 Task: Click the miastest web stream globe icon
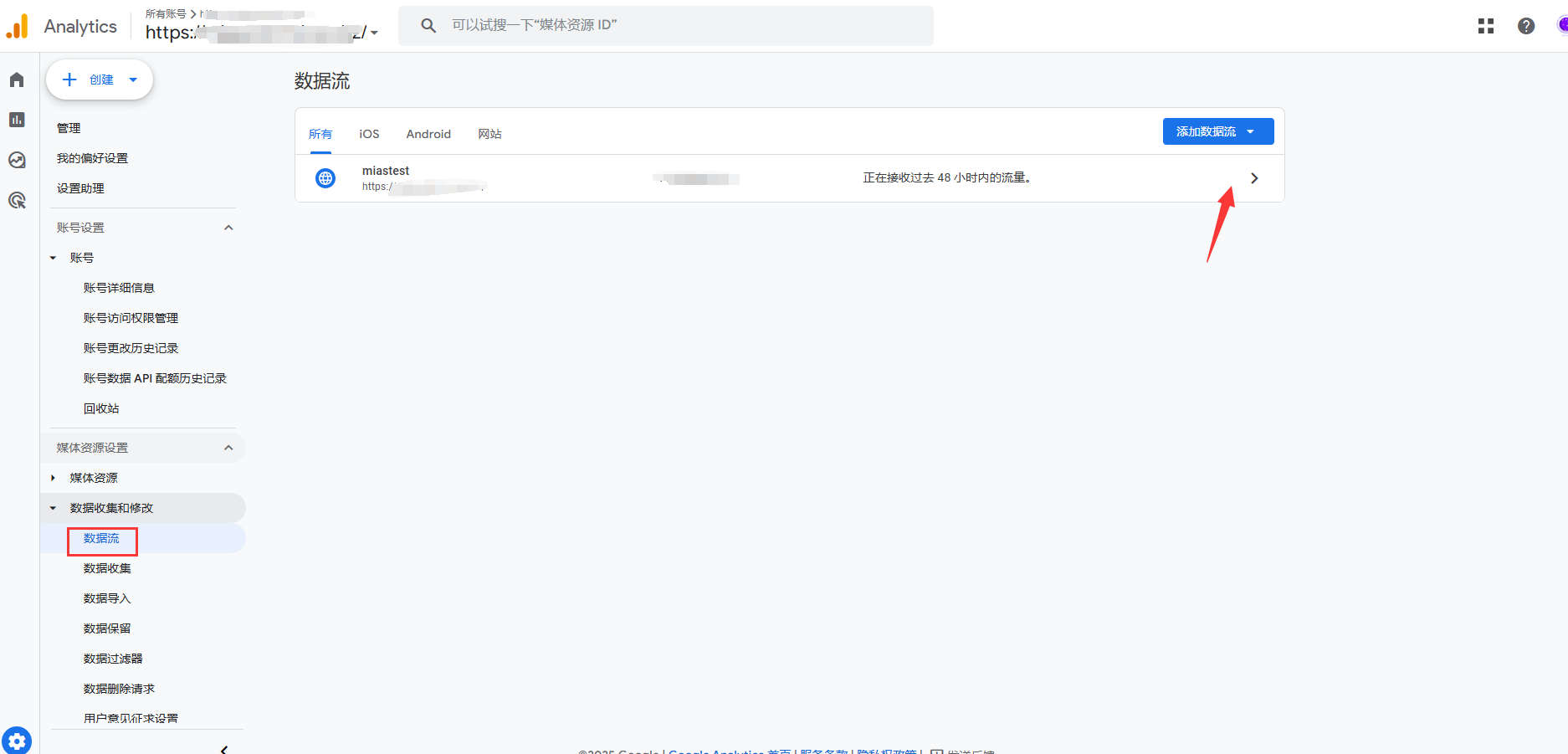pos(325,178)
